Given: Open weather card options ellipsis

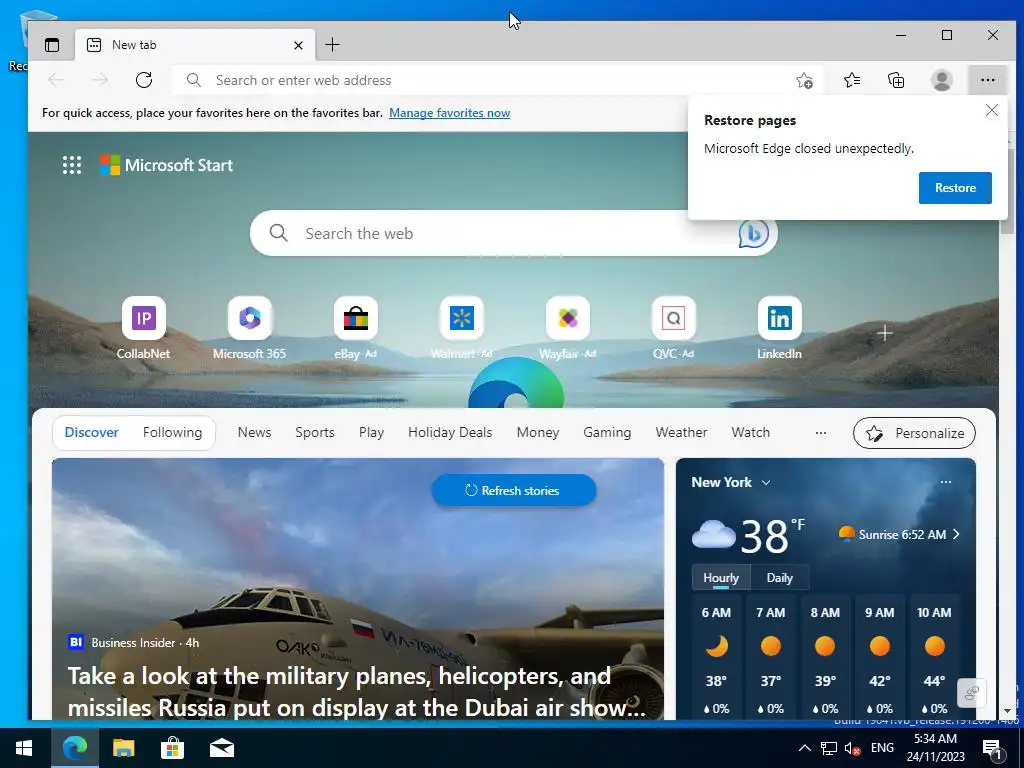Looking at the screenshot, I should click(x=946, y=482).
